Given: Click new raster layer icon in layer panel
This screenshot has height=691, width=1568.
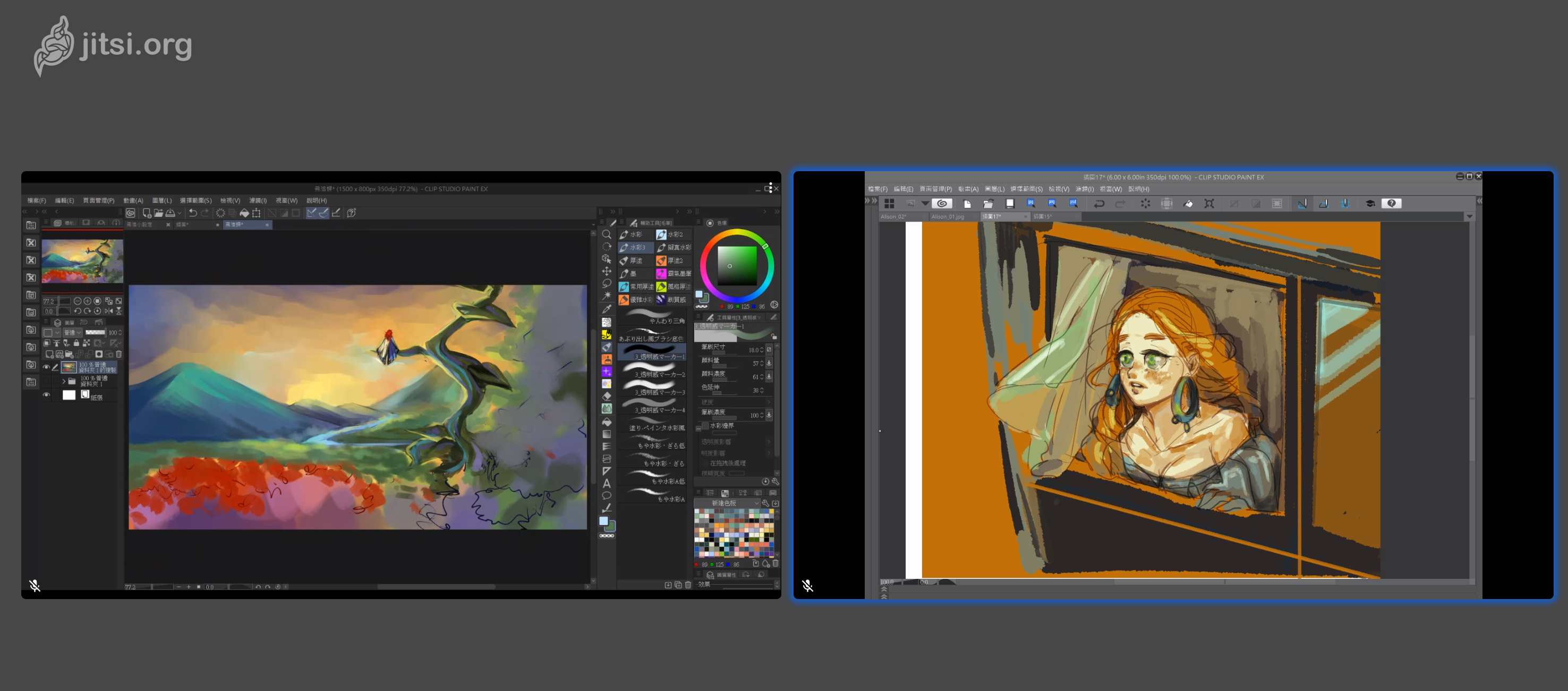Looking at the screenshot, I should [49, 354].
